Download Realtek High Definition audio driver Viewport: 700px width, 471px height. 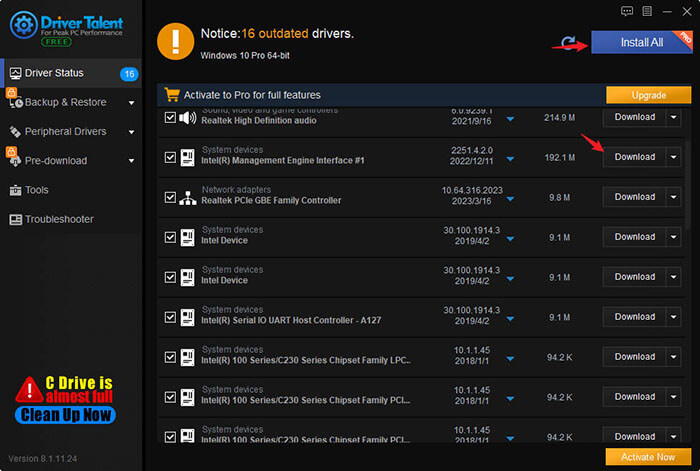tap(634, 117)
